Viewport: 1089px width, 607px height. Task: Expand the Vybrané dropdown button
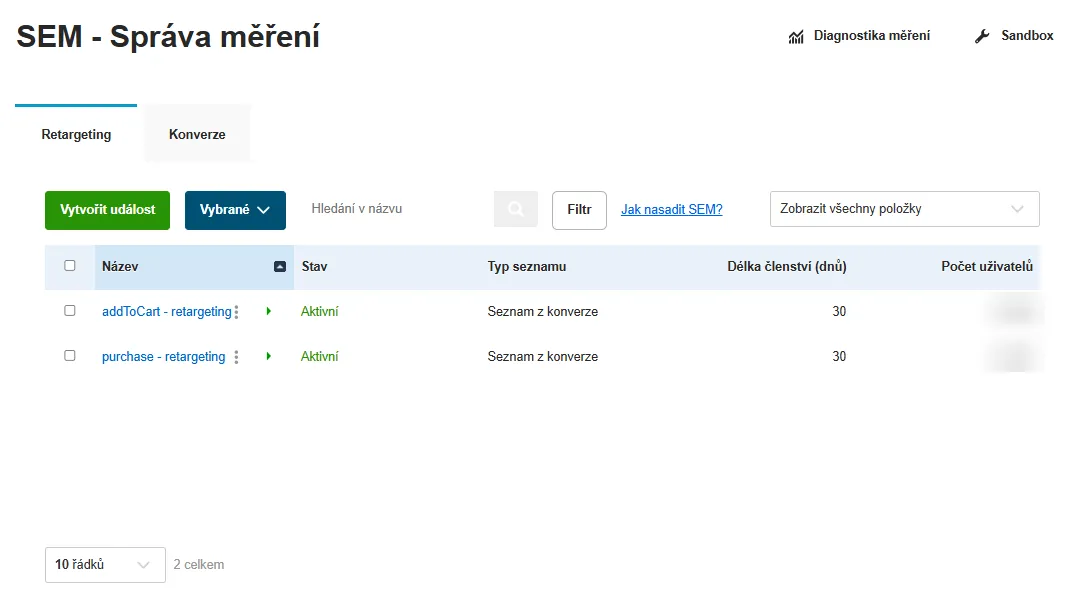pyautogui.click(x=235, y=210)
